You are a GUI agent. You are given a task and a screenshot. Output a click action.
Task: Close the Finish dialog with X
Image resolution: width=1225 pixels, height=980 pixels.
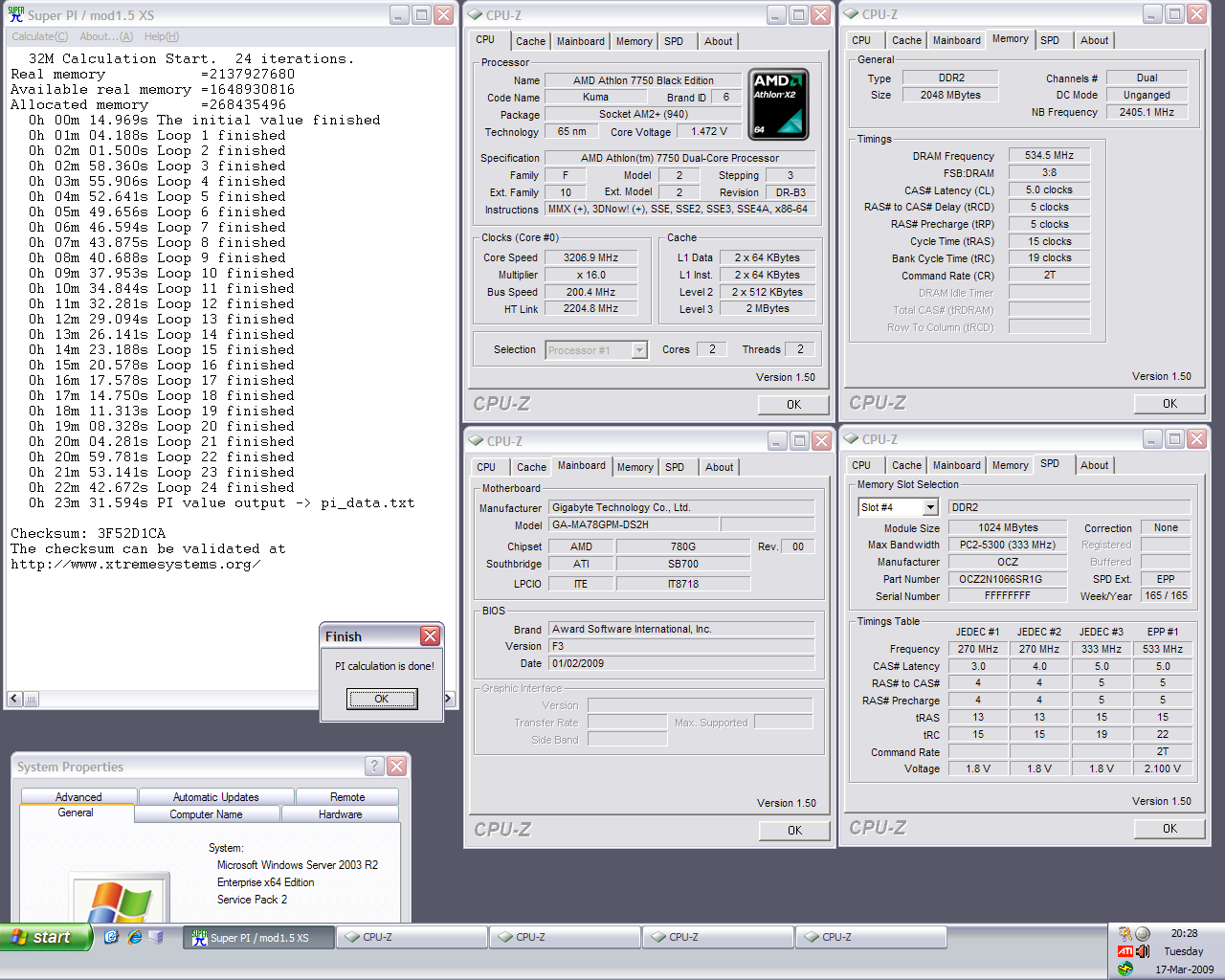(x=431, y=635)
